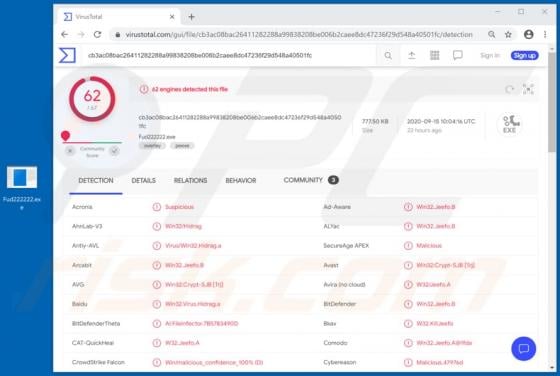560x376 pixels.
Task: Switch to the DETAILS tab
Action: click(144, 181)
